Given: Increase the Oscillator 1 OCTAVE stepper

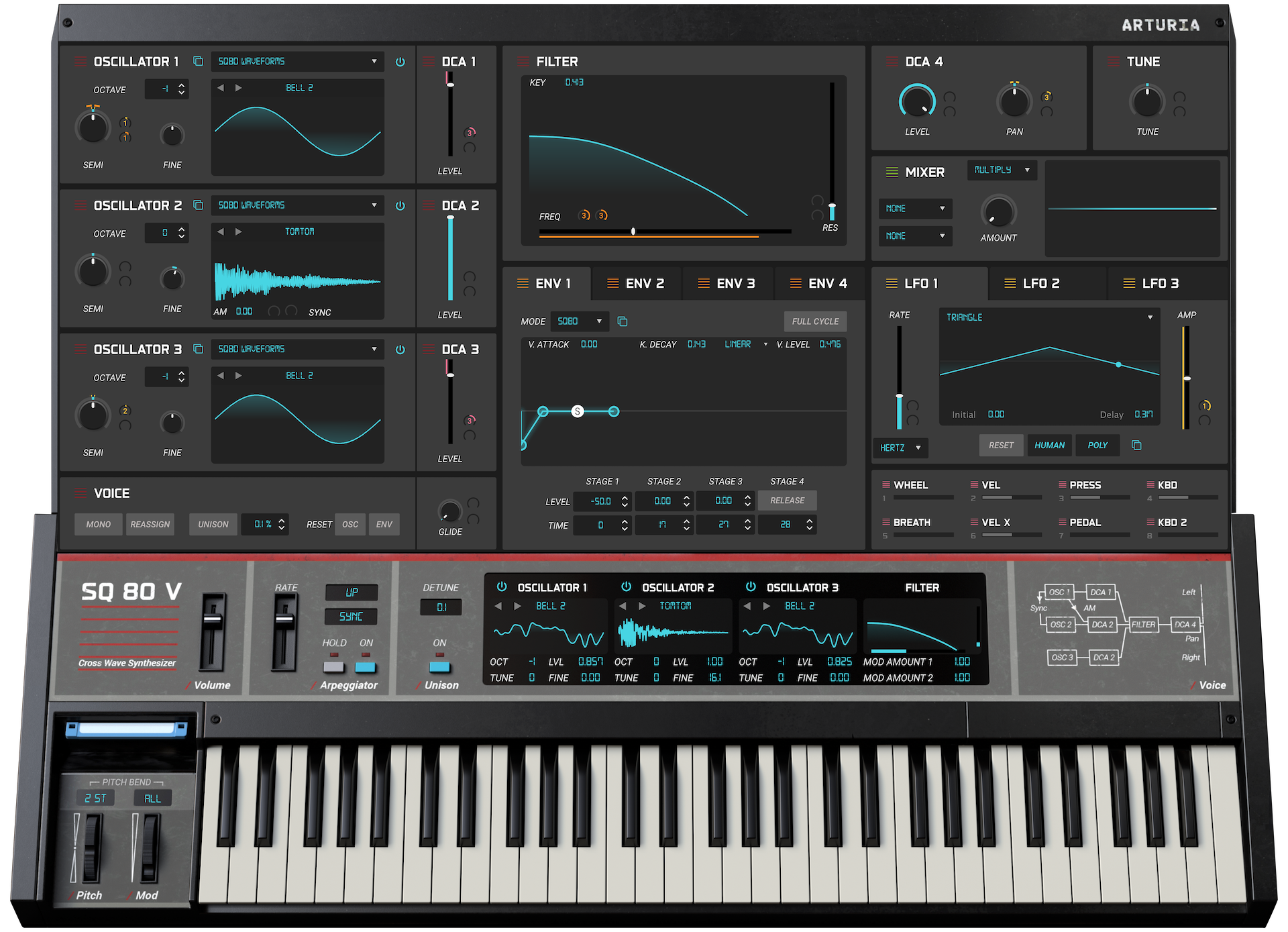Looking at the screenshot, I should [x=182, y=85].
